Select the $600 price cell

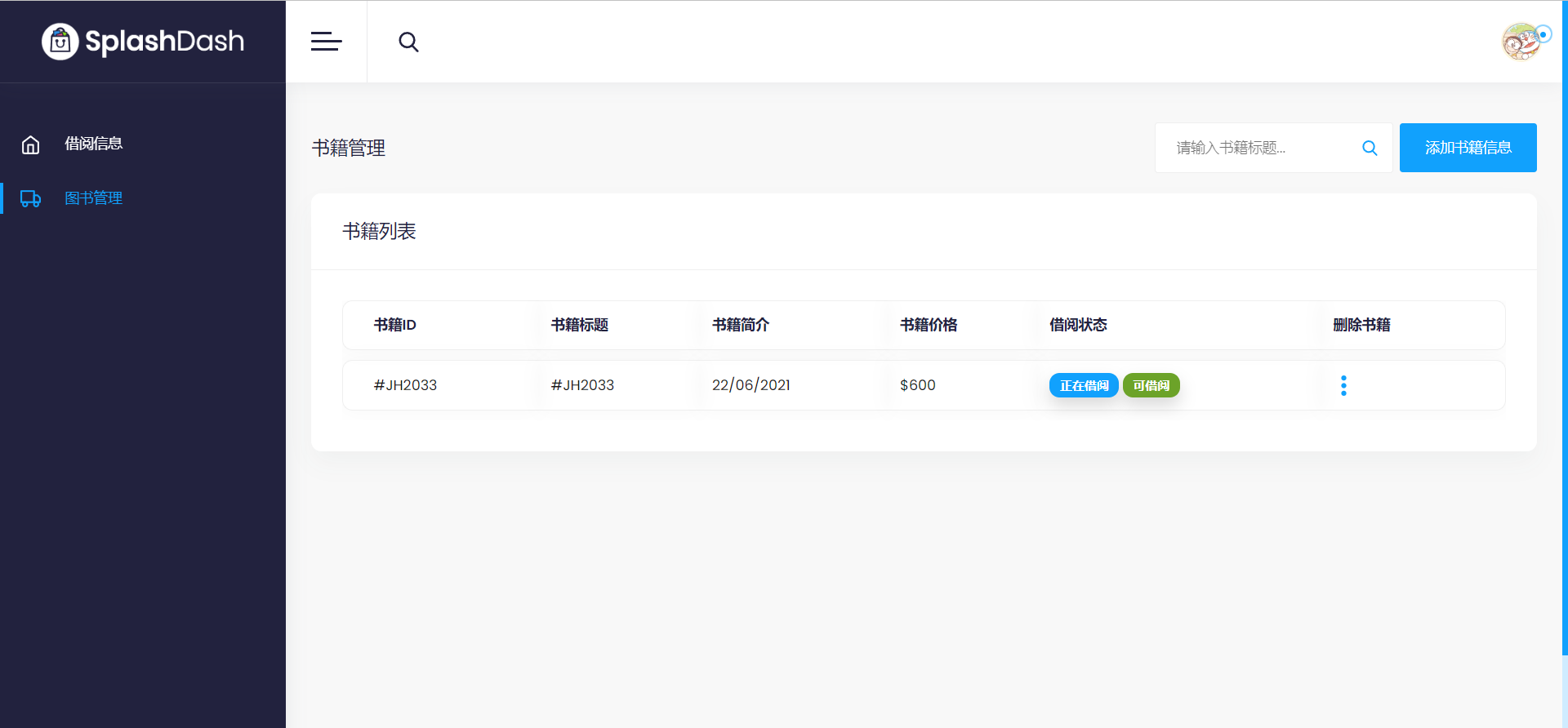pos(918,385)
